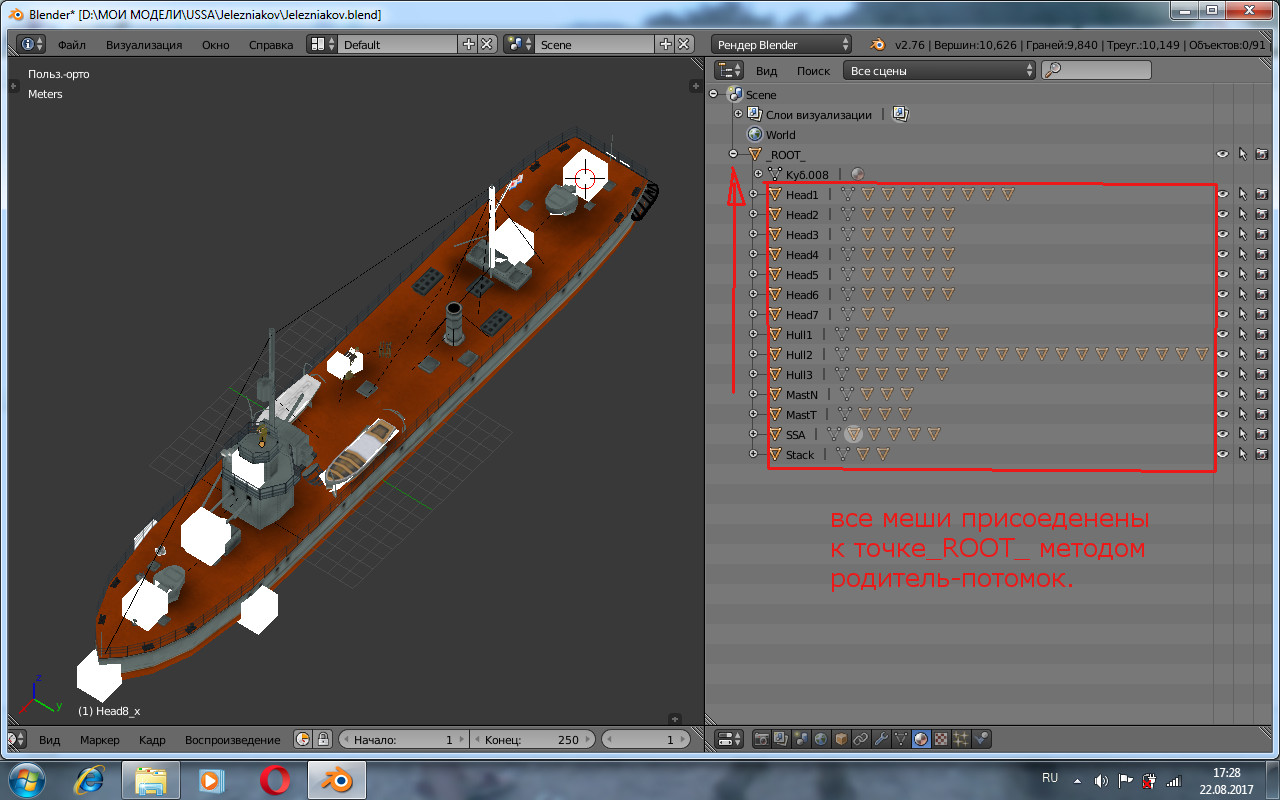
Task: Toggle visibility eye for Head1 object
Action: click(1222, 195)
